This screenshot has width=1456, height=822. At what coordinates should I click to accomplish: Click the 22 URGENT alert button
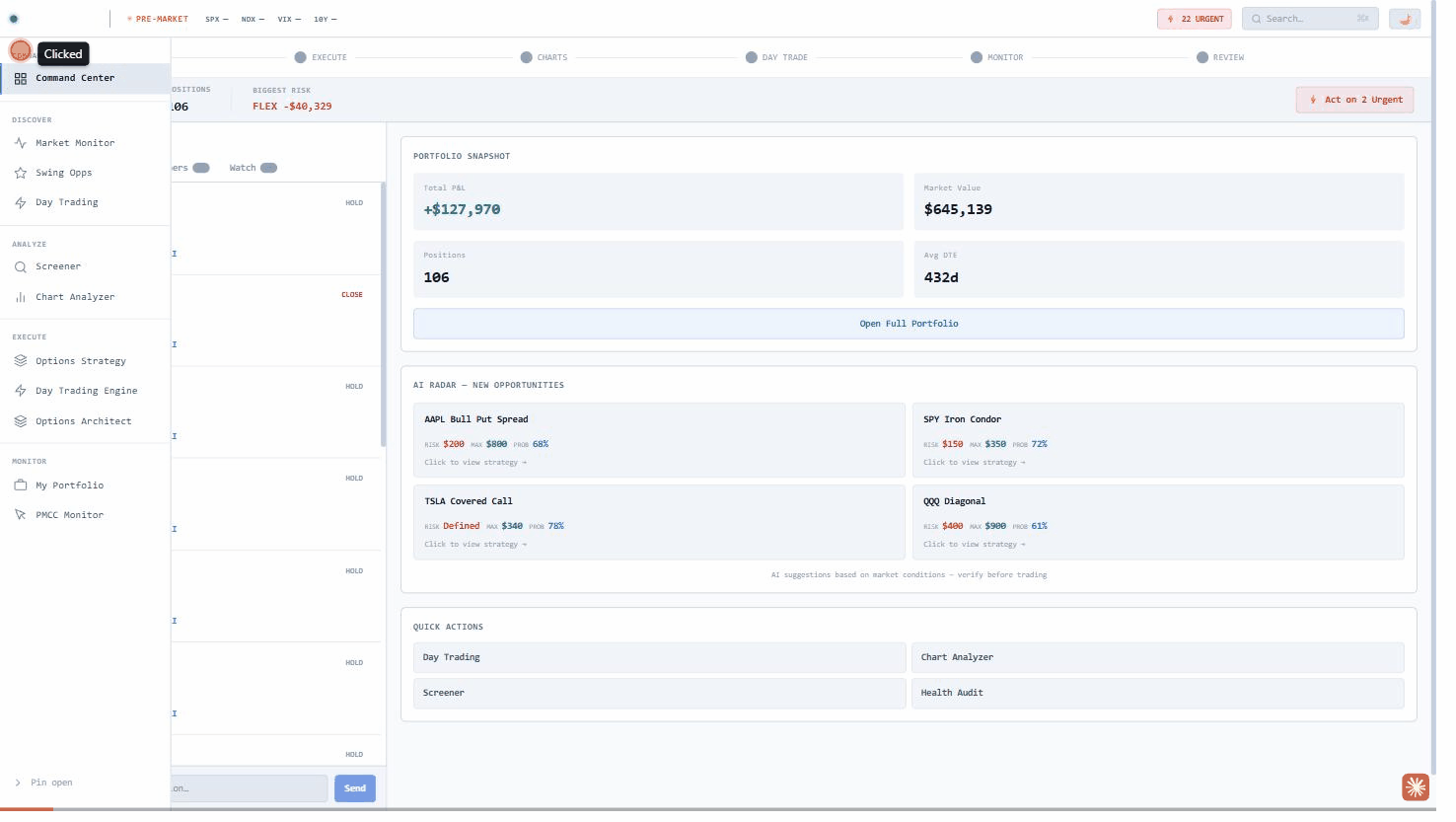(x=1194, y=19)
